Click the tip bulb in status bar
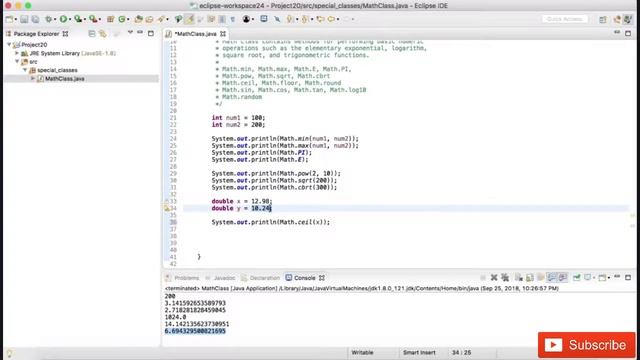 9,353
